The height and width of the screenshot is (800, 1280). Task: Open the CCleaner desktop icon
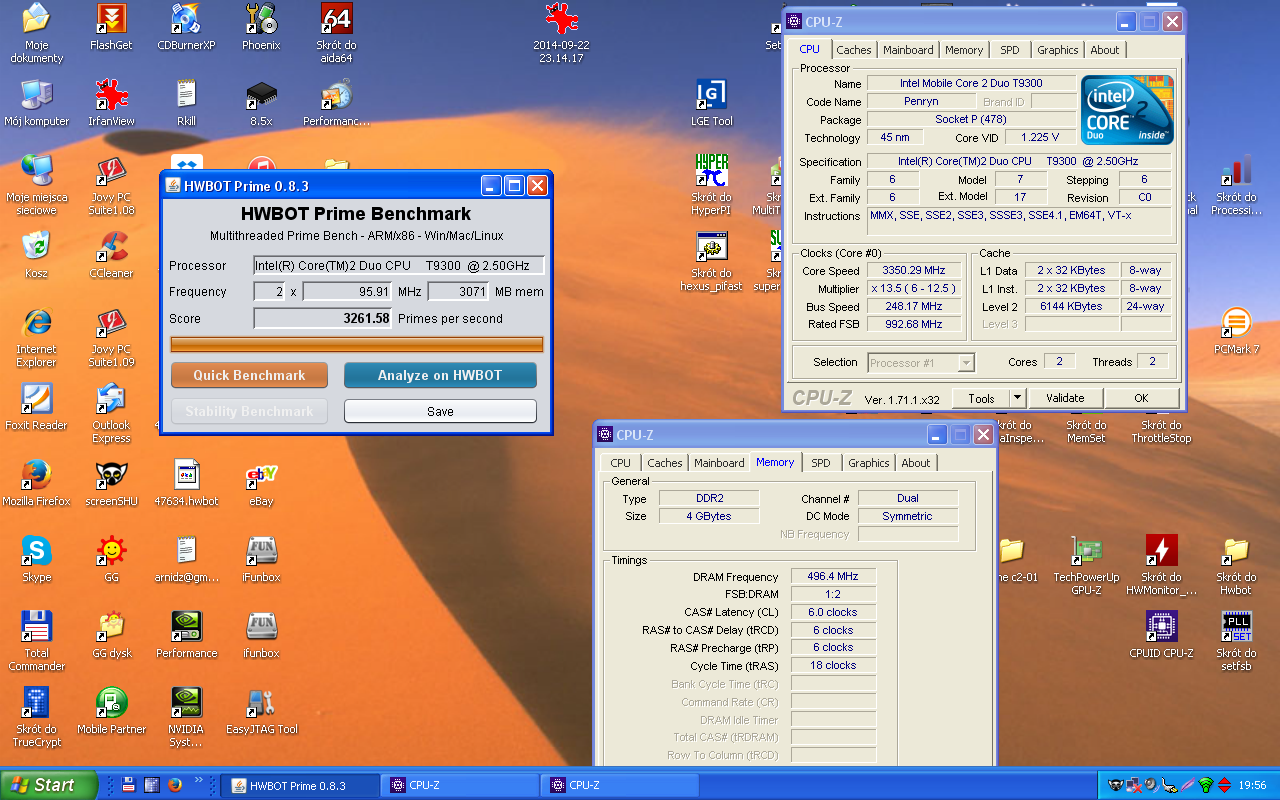pos(111,246)
